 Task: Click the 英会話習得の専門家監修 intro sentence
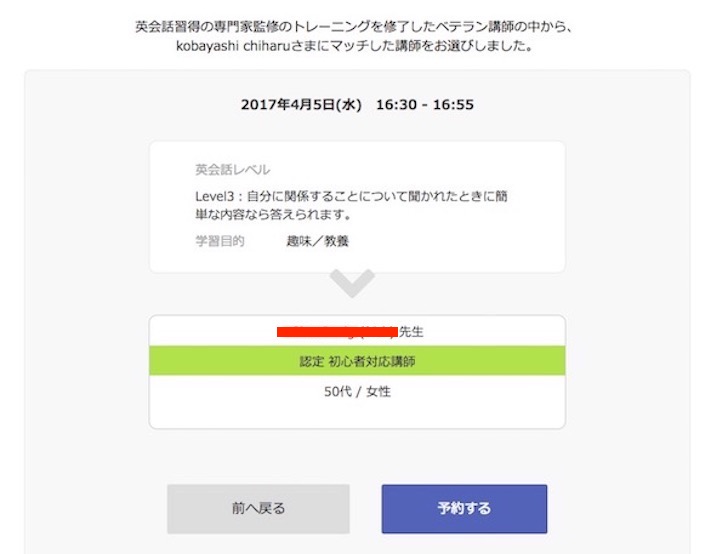coord(353,27)
